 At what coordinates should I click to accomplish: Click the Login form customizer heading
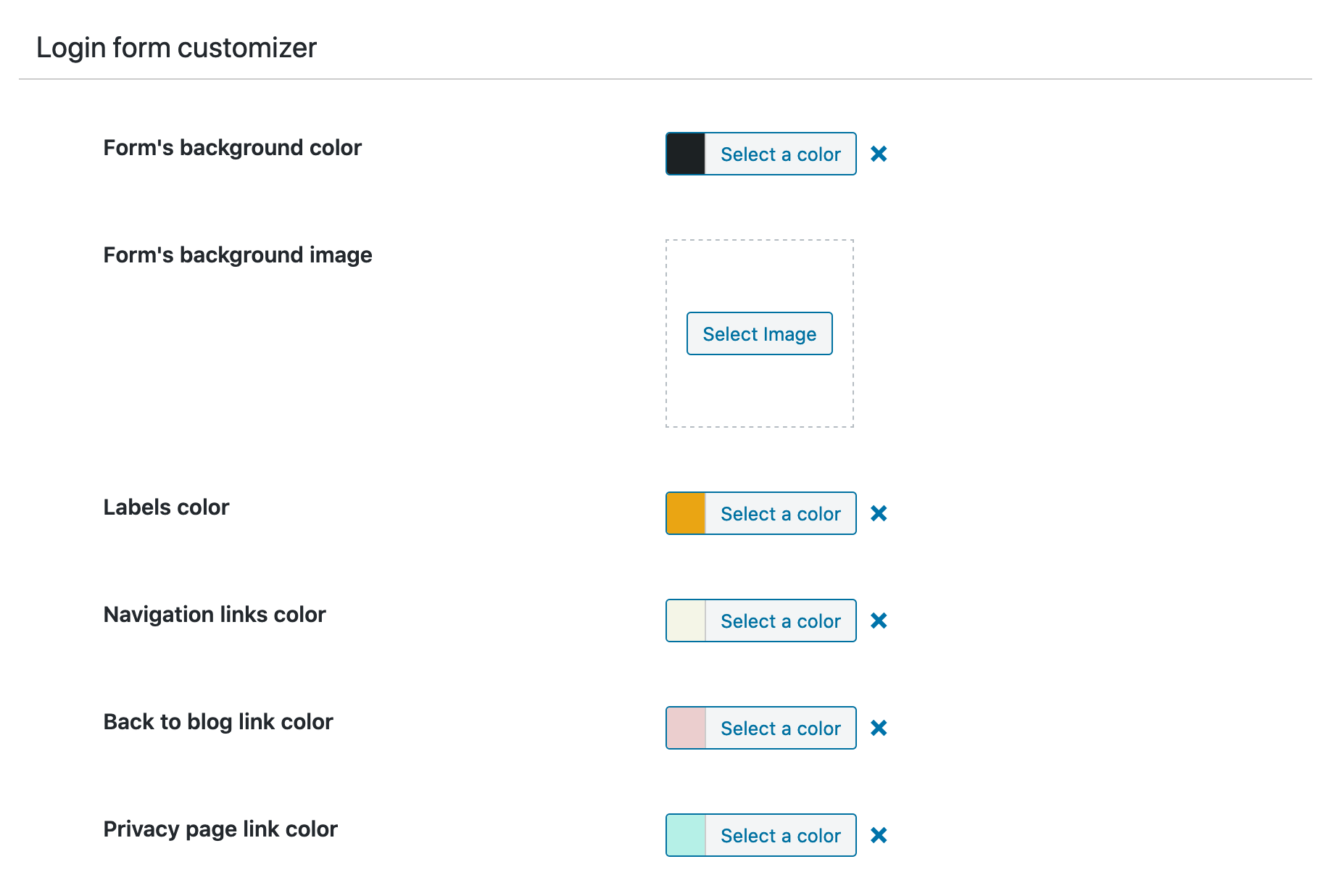click(x=176, y=46)
